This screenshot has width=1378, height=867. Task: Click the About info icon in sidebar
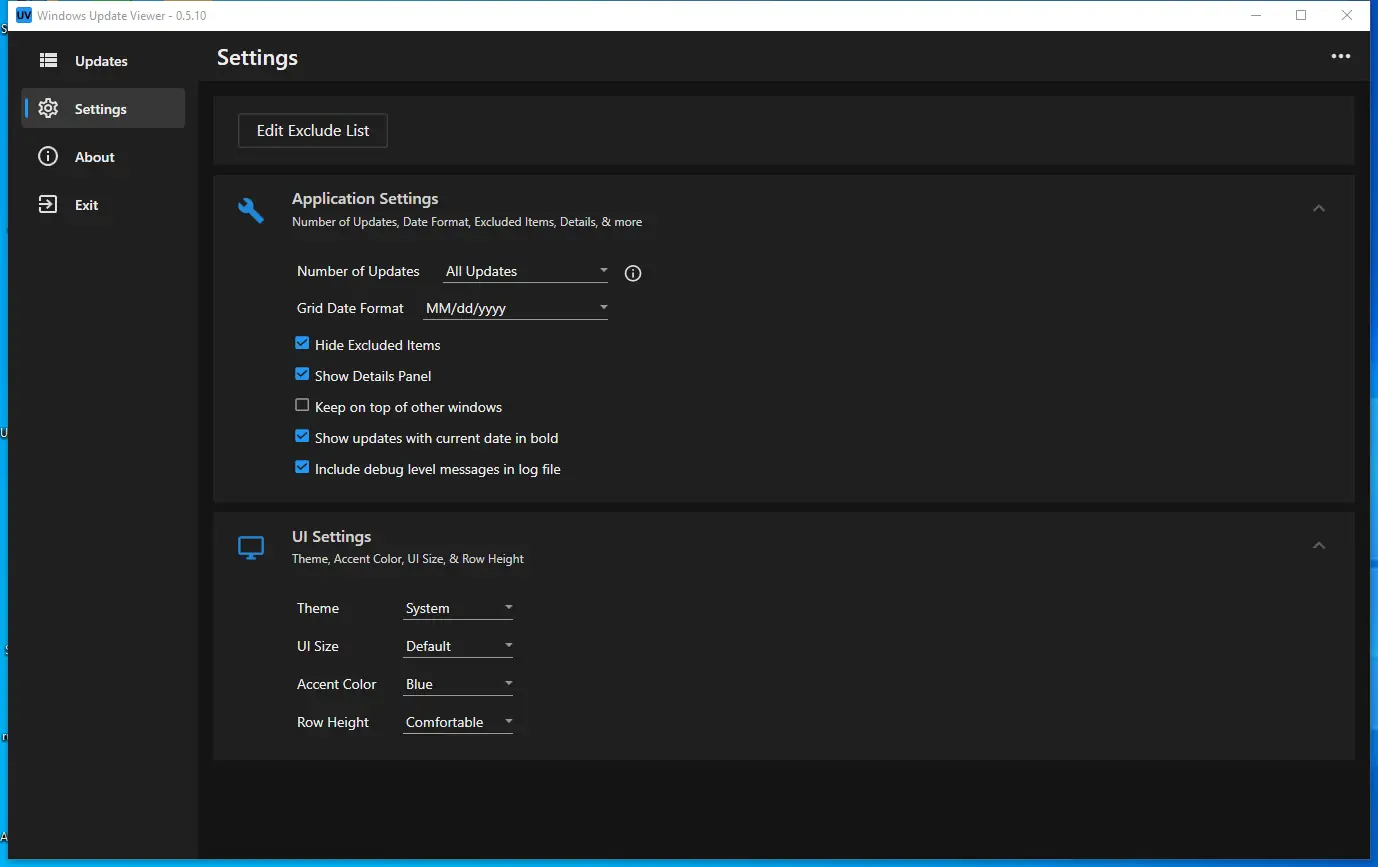[48, 157]
